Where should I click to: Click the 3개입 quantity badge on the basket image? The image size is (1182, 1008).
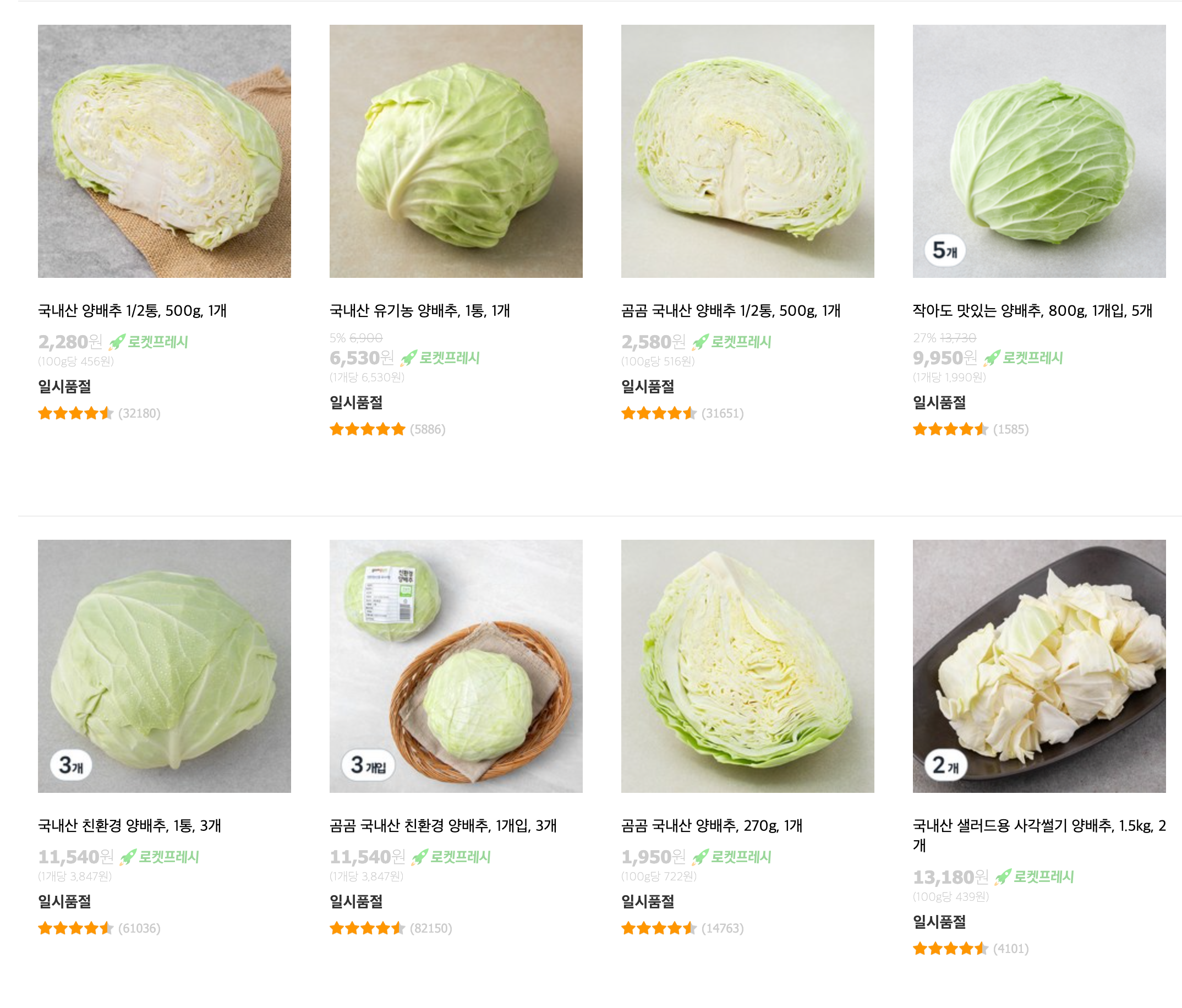tap(368, 764)
